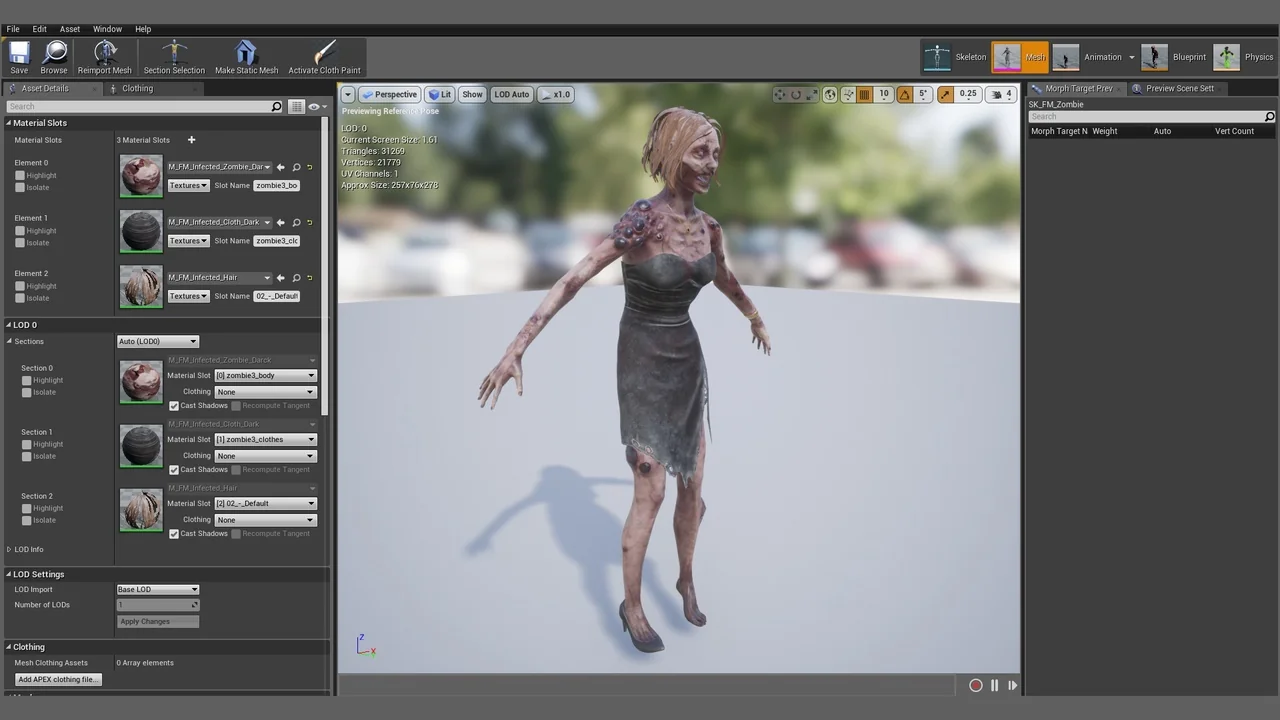Add a new material slot
The image size is (1280, 720).
[x=191, y=140]
